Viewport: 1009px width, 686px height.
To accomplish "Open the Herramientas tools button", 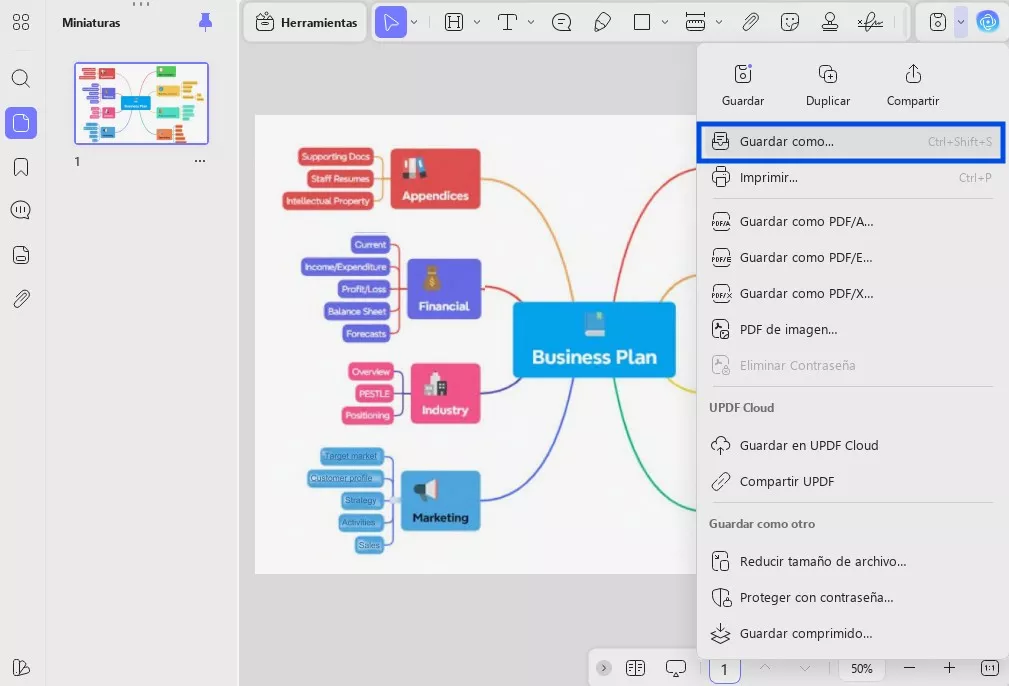I will point(306,23).
